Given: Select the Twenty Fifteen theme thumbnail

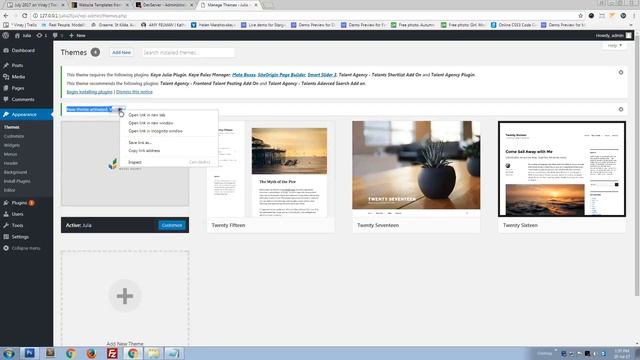Looking at the screenshot, I should pos(271,169).
